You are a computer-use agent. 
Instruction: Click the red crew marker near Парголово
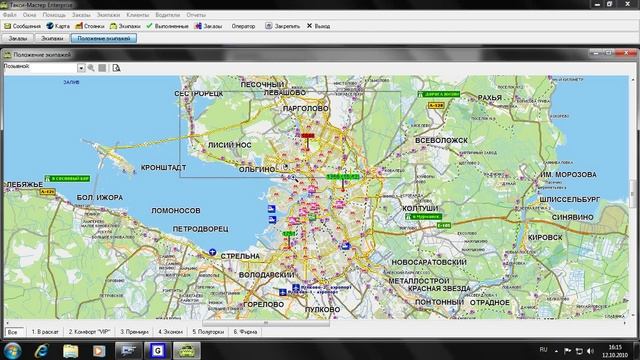(x=308, y=136)
